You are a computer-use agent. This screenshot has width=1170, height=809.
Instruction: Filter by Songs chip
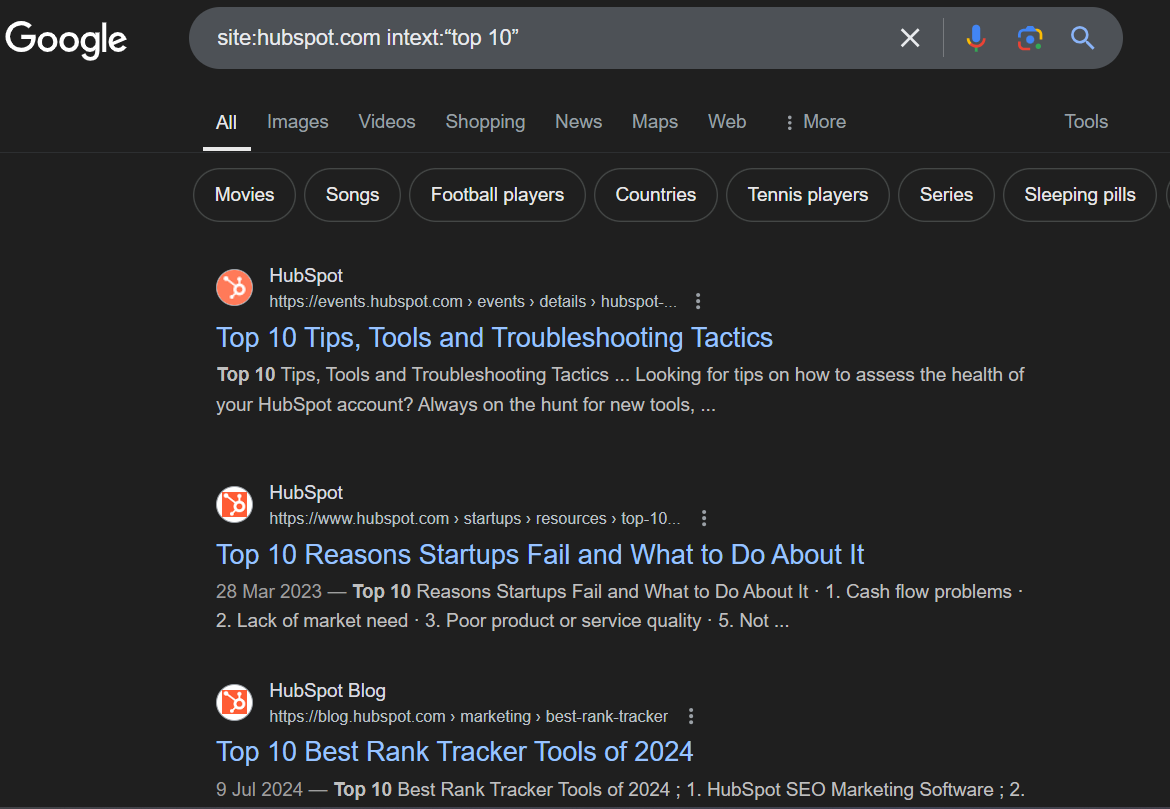tap(352, 195)
